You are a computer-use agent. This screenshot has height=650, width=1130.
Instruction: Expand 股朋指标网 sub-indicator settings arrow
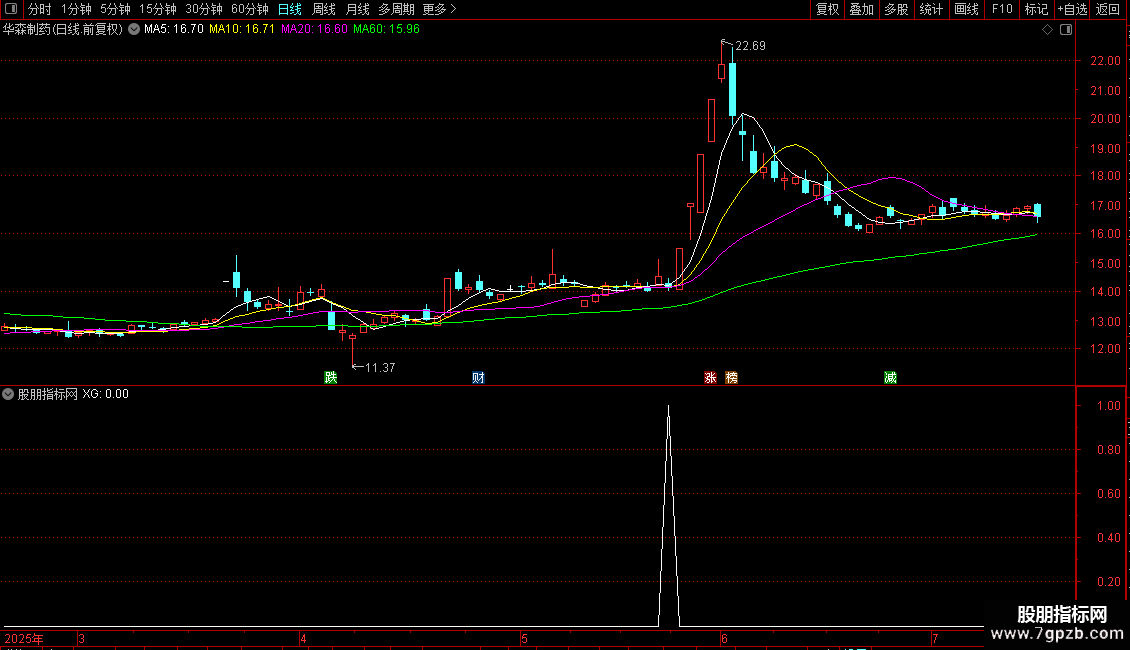click(x=8, y=394)
